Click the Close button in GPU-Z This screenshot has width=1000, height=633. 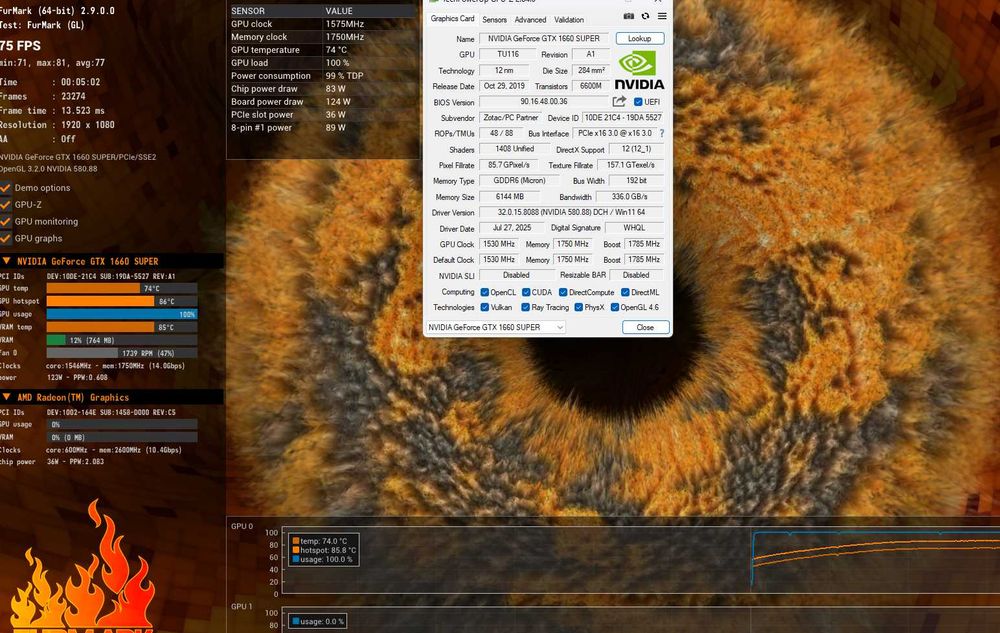point(645,327)
